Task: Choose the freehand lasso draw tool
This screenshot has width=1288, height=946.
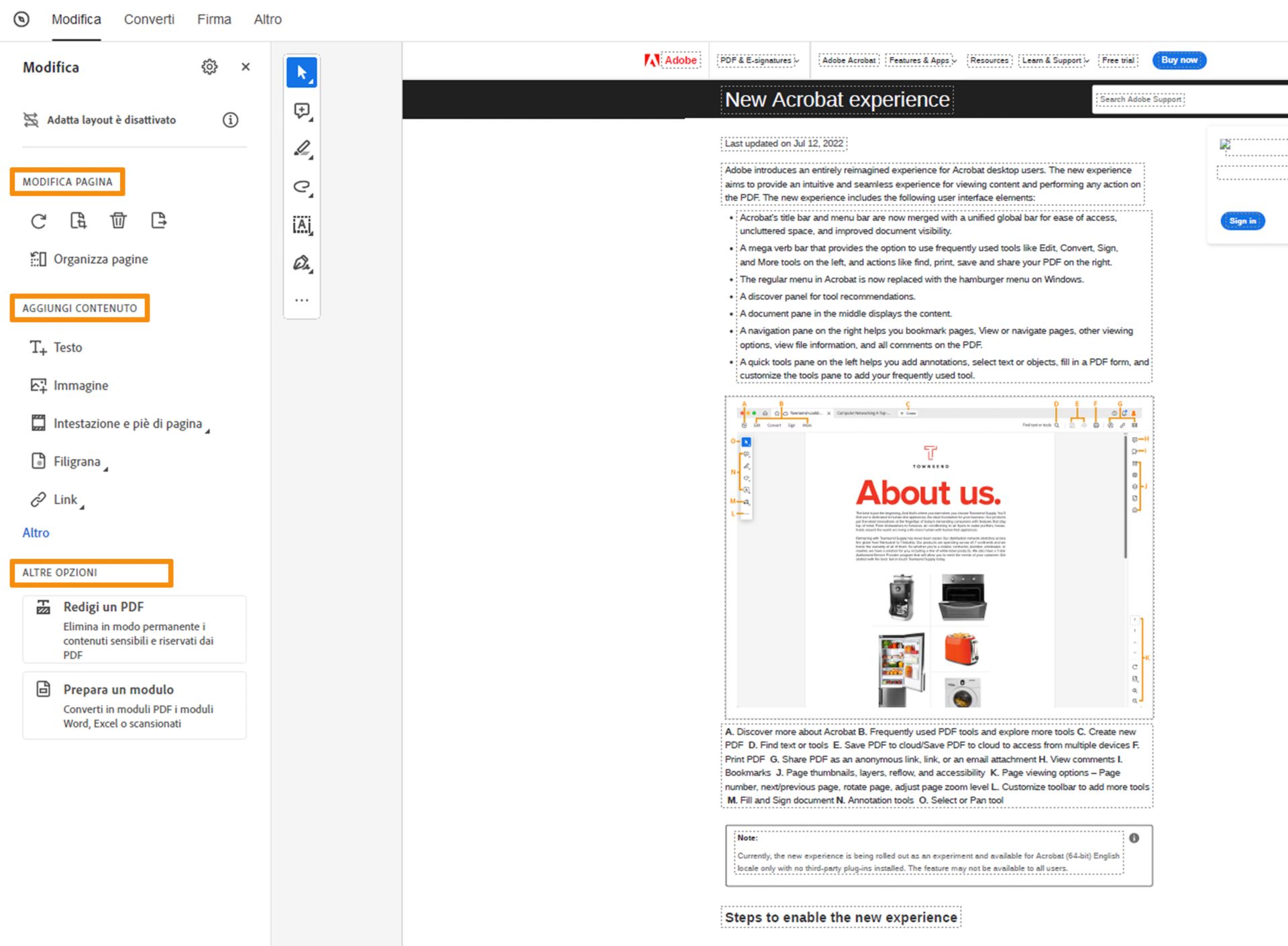Action: click(x=302, y=187)
